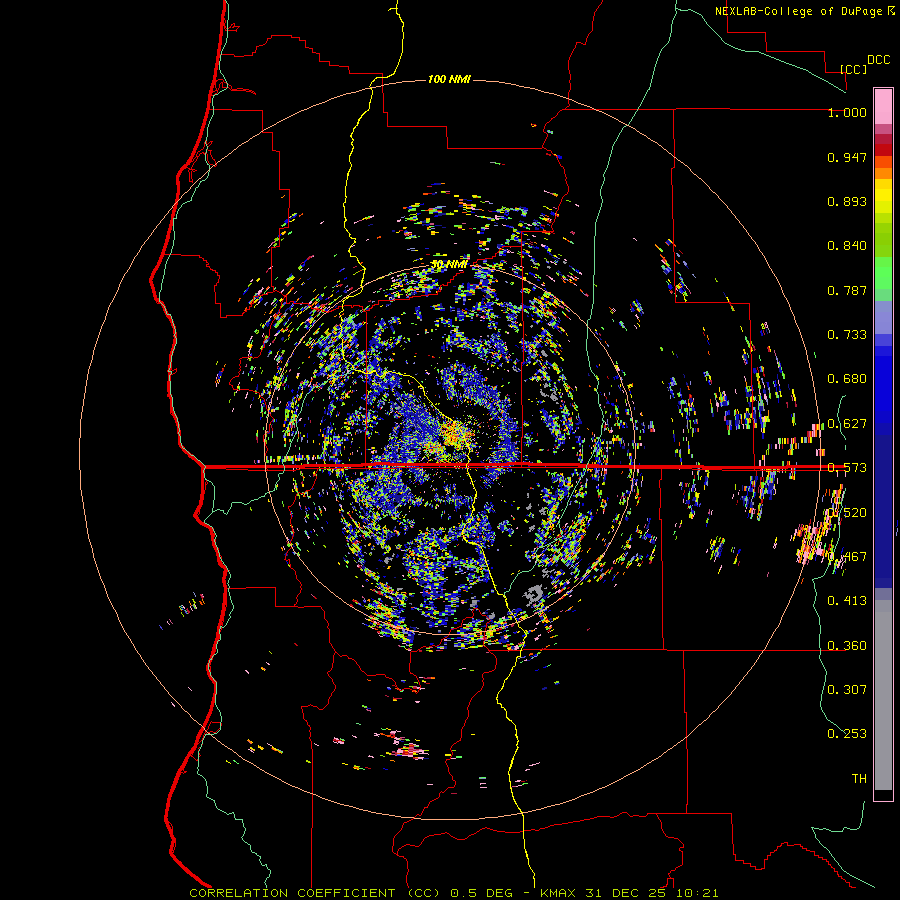Click the 0.573 scale value
Viewport: 900px width, 900px height.
point(847,468)
